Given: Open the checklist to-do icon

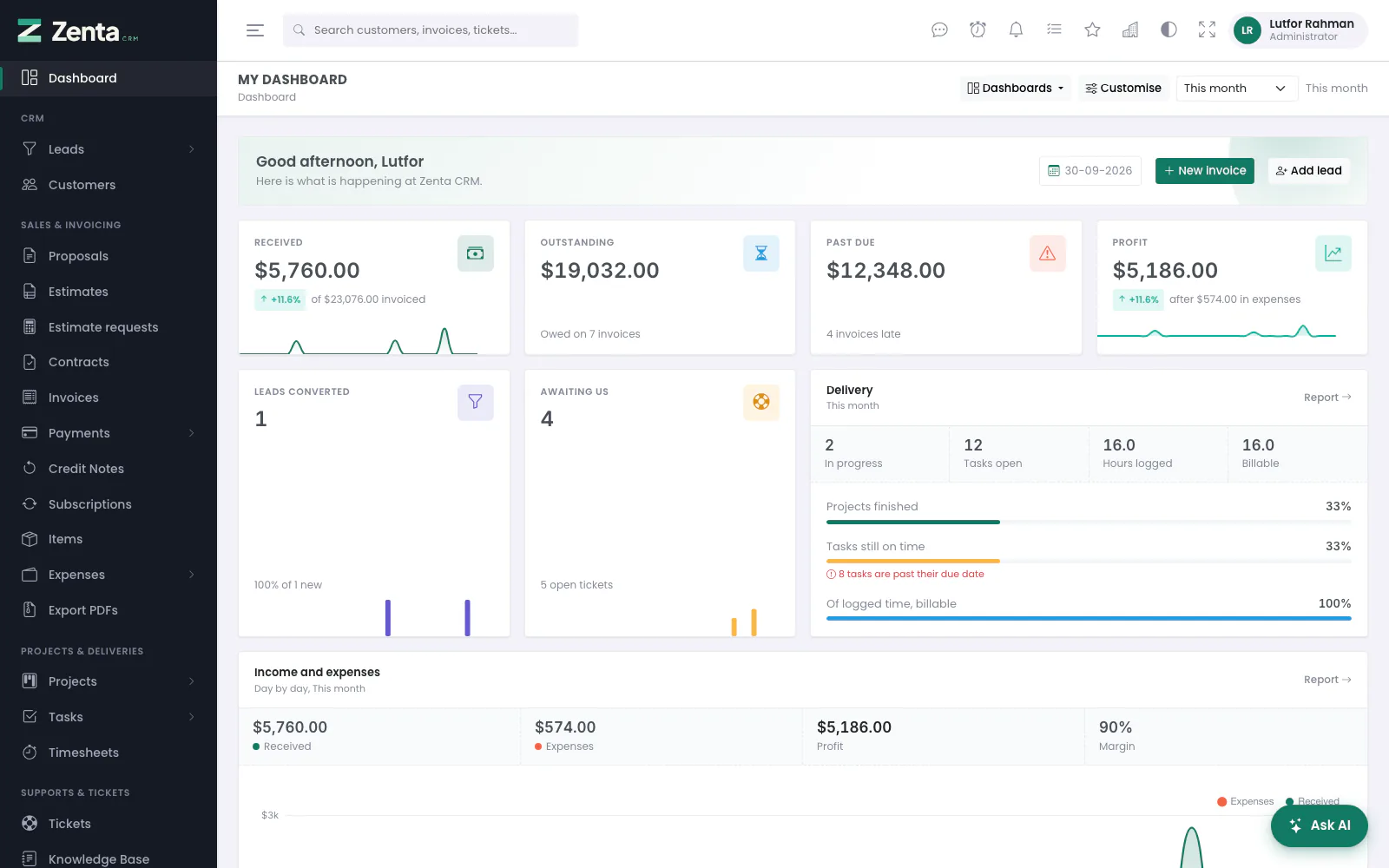Looking at the screenshot, I should coord(1054,30).
